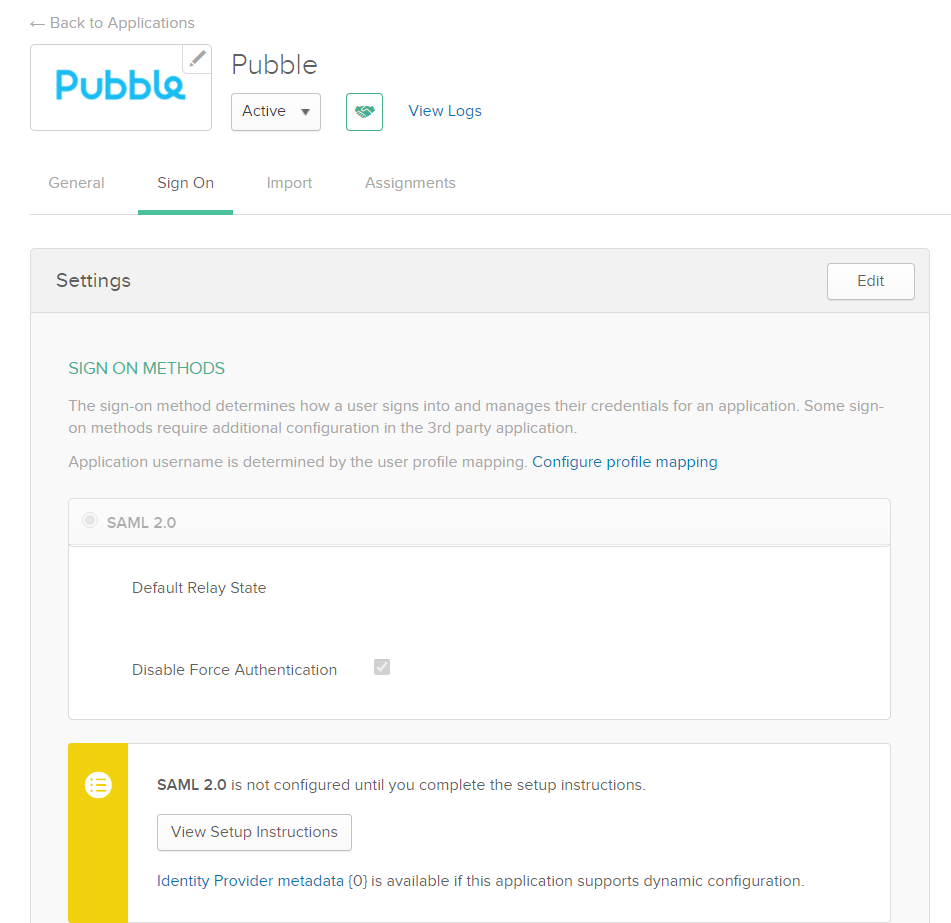Open Configure profile mapping link
Image resolution: width=951 pixels, height=923 pixels.
click(x=624, y=462)
